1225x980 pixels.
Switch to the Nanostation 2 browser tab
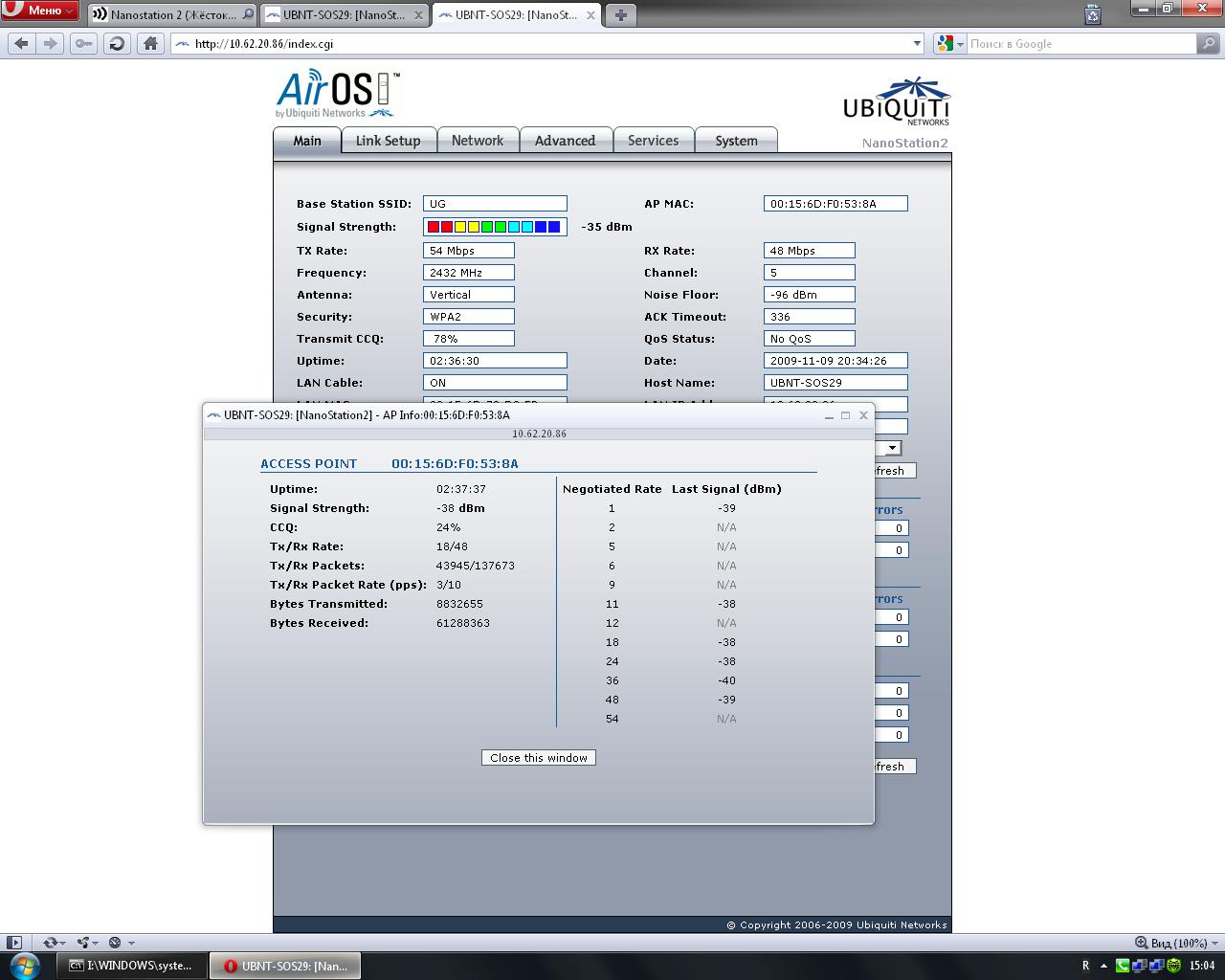(167, 14)
